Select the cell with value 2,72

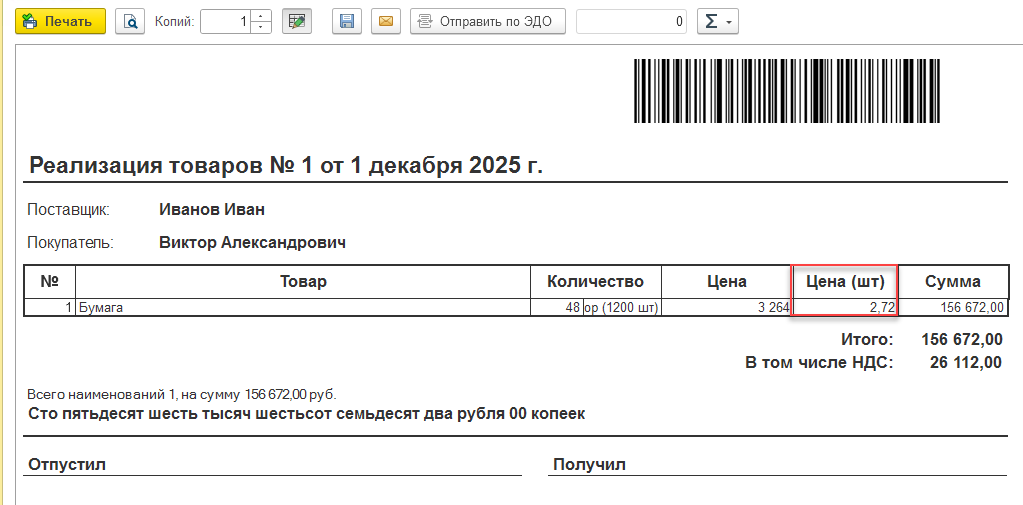tap(845, 308)
